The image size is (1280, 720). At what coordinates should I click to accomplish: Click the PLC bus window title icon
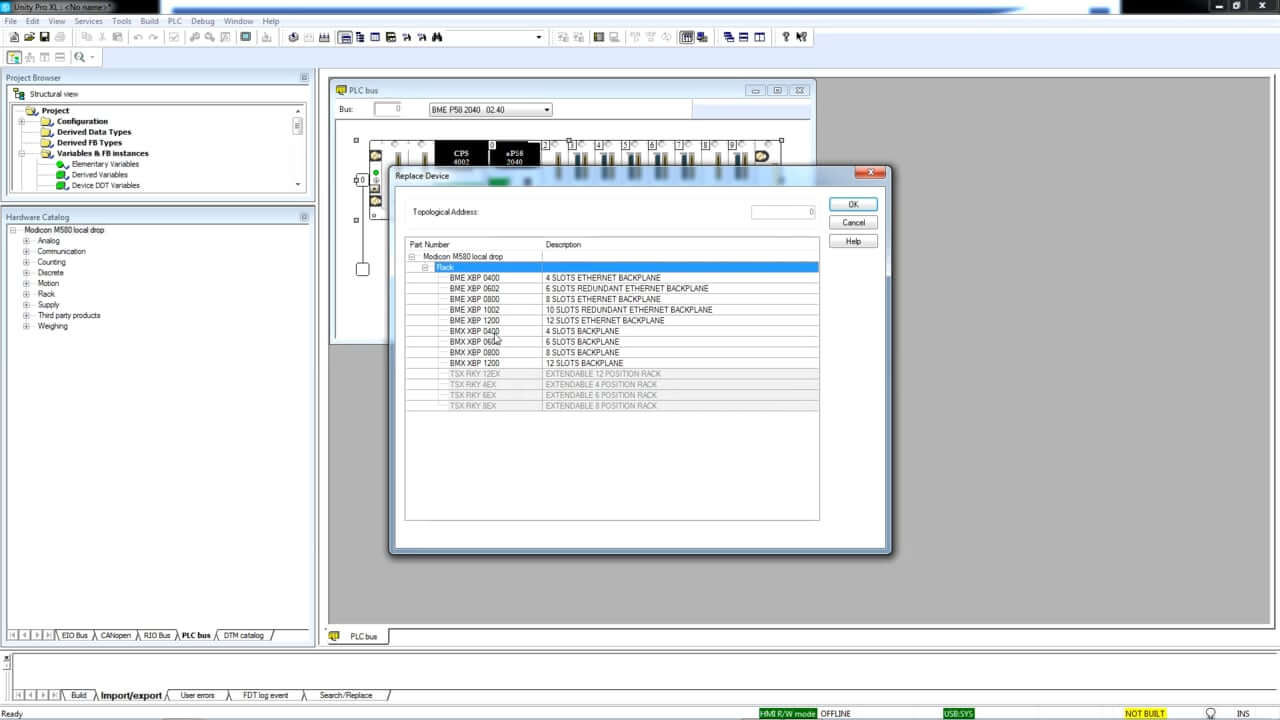(x=341, y=90)
